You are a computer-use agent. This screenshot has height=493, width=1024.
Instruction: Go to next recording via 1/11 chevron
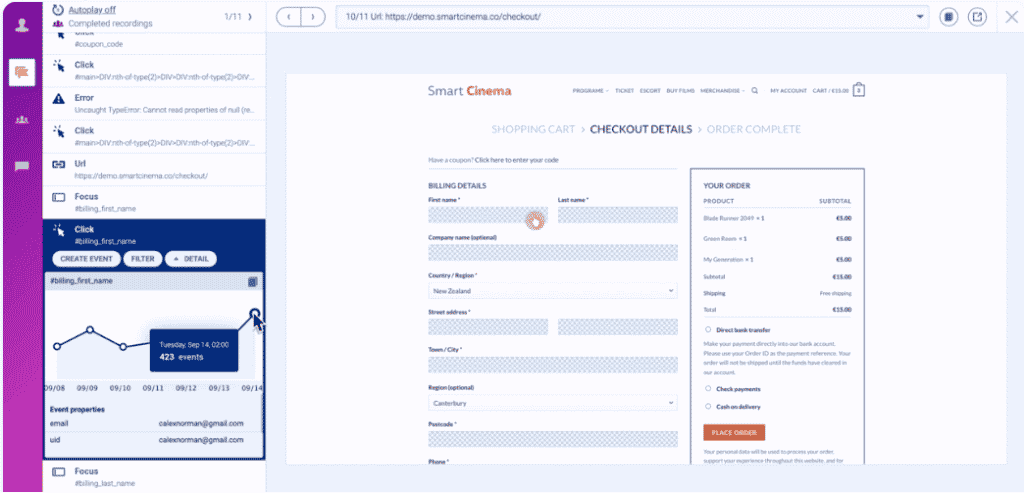(x=250, y=16)
